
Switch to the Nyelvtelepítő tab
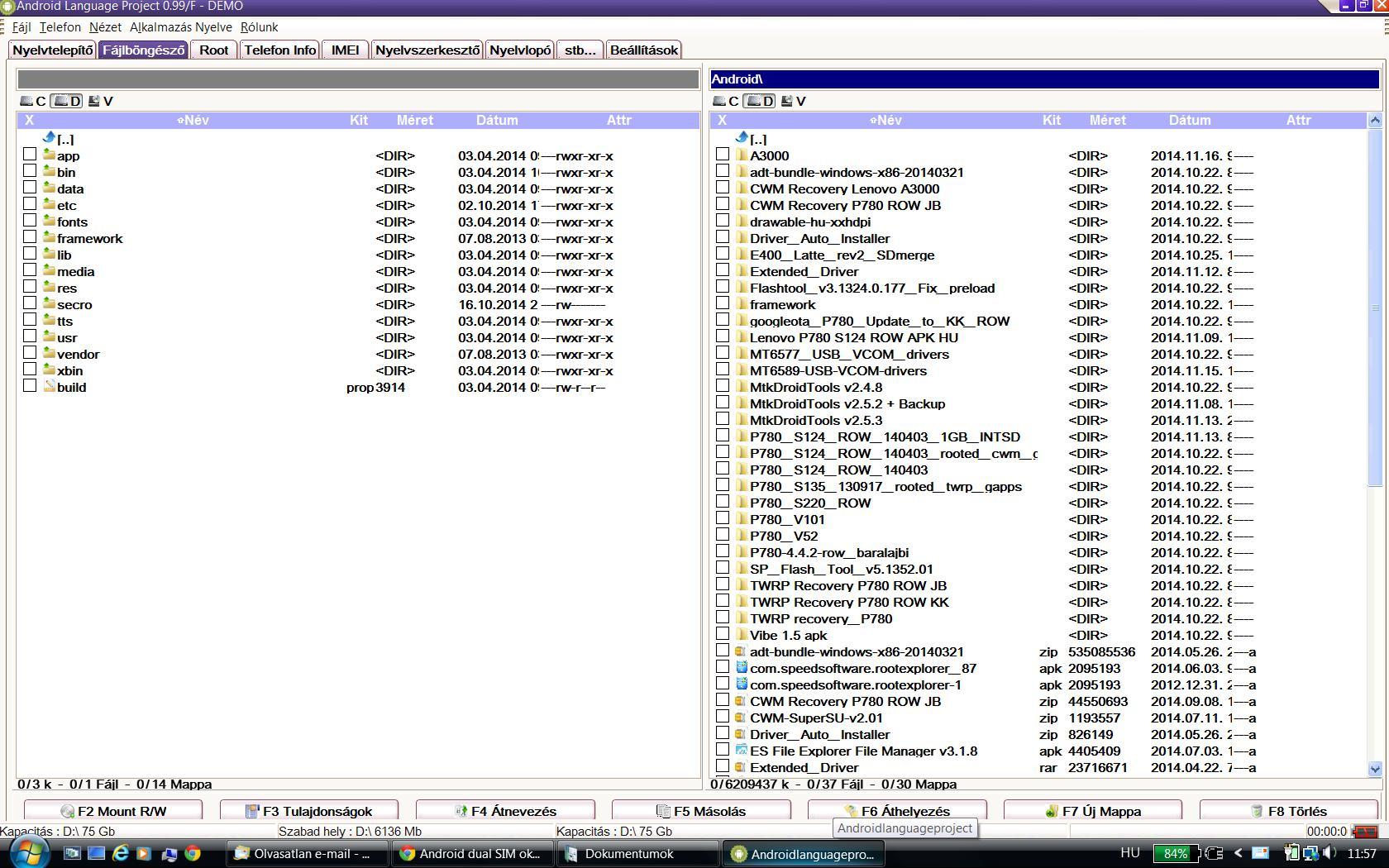coord(53,50)
